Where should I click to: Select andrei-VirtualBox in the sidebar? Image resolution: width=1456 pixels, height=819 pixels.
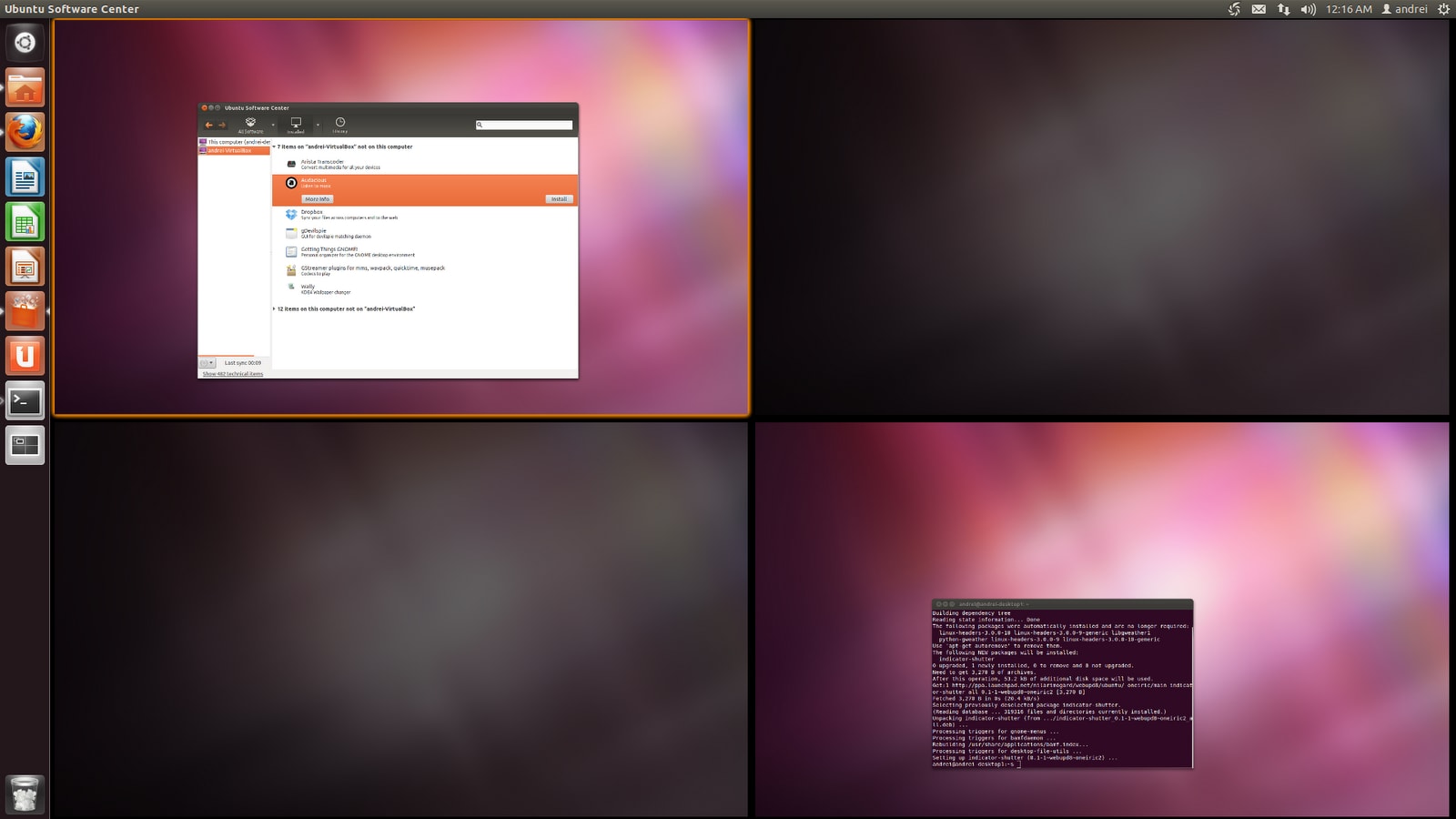click(234, 150)
